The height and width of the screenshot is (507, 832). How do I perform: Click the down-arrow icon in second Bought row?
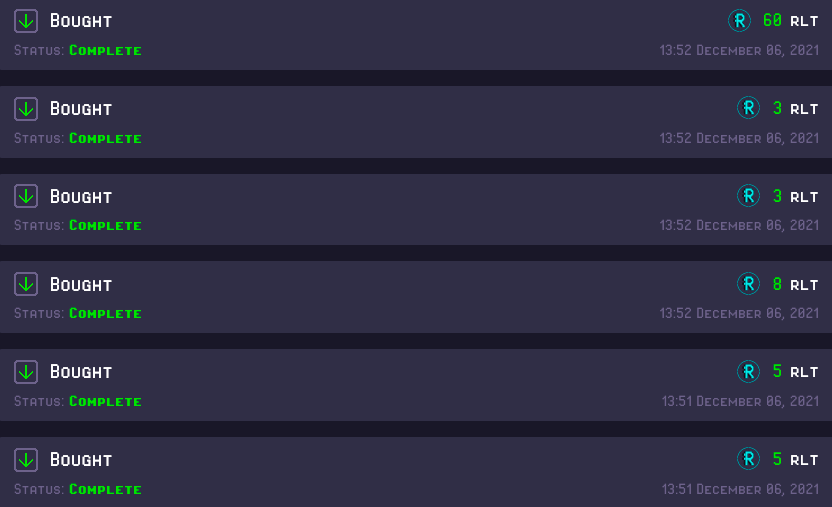[x=25, y=109]
